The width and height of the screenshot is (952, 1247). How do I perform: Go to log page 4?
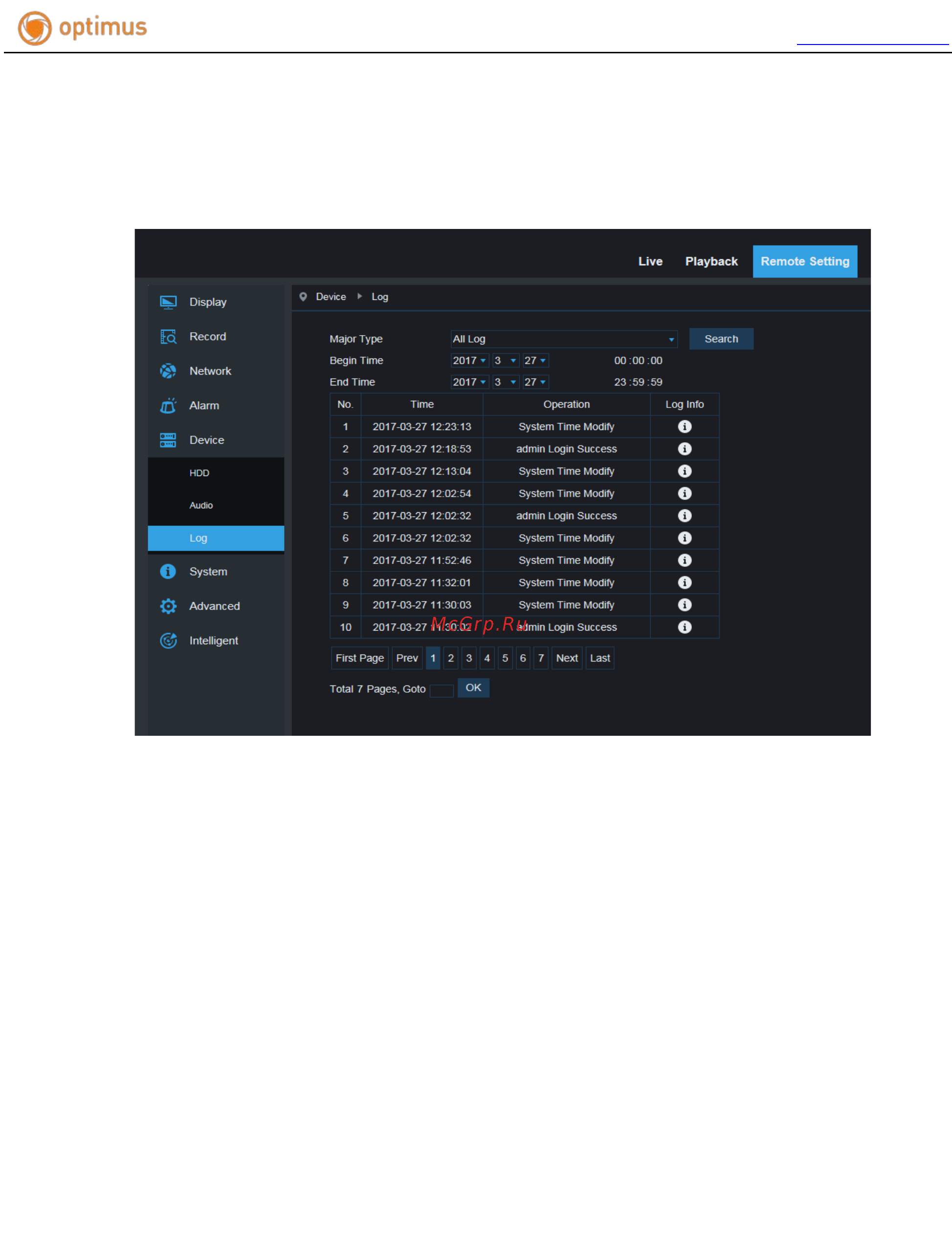(487, 658)
